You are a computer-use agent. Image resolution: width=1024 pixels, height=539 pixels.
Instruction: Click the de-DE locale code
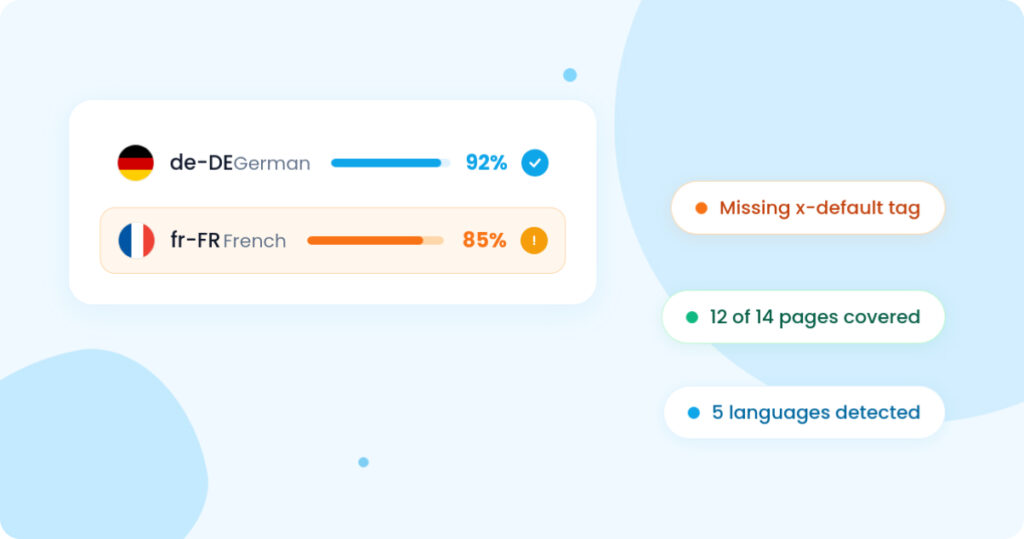click(x=201, y=163)
